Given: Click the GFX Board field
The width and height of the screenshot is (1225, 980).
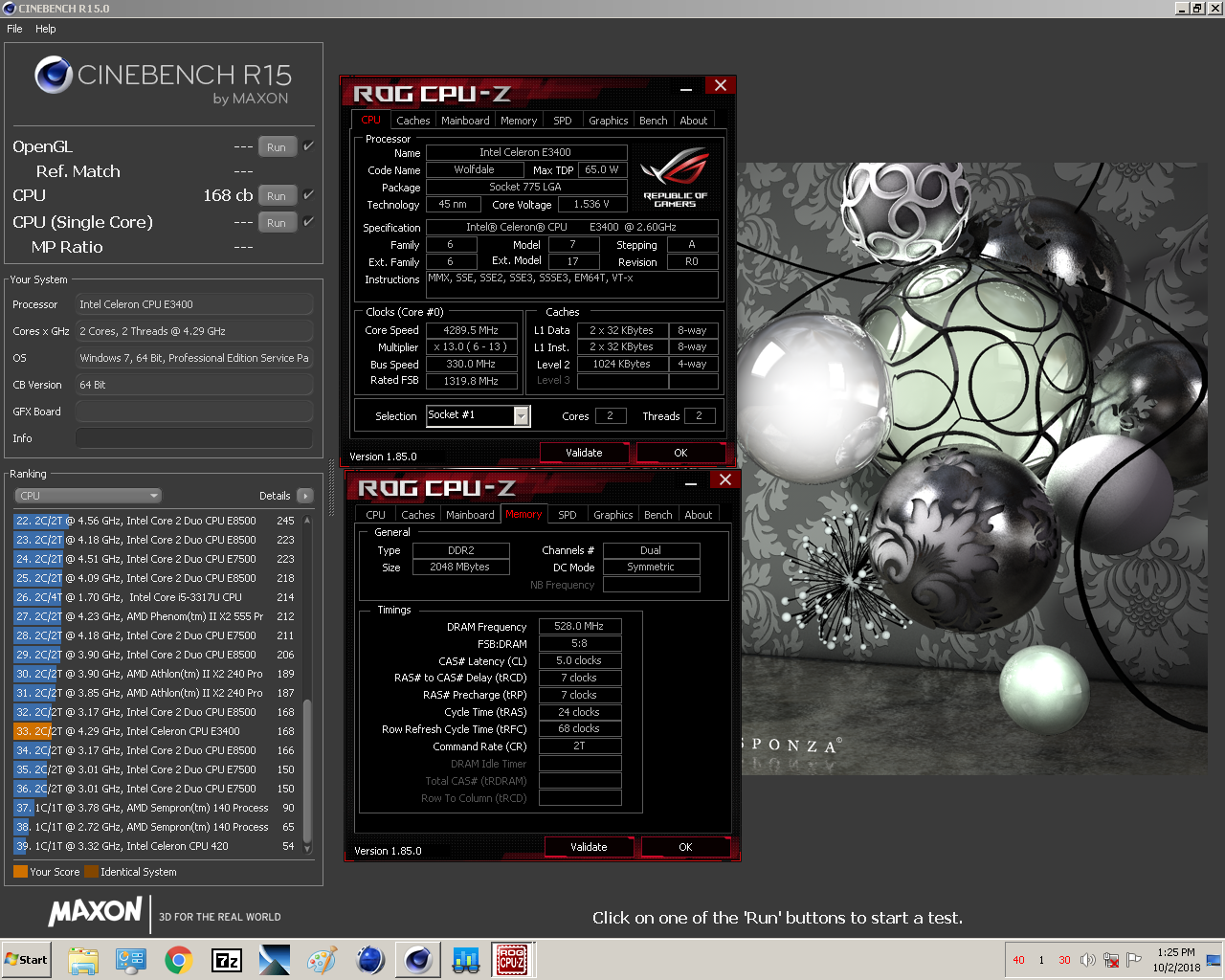Looking at the screenshot, I should click(194, 412).
